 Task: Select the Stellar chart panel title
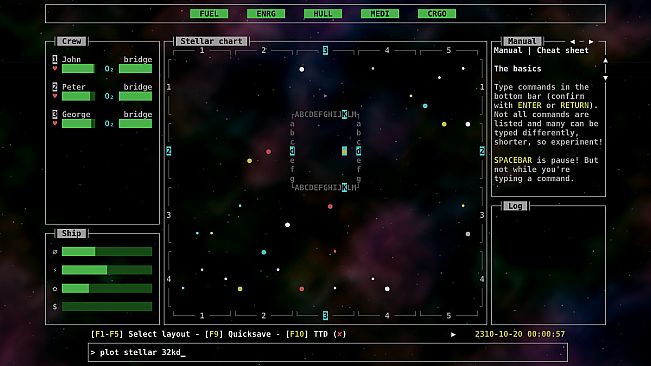[x=211, y=41]
